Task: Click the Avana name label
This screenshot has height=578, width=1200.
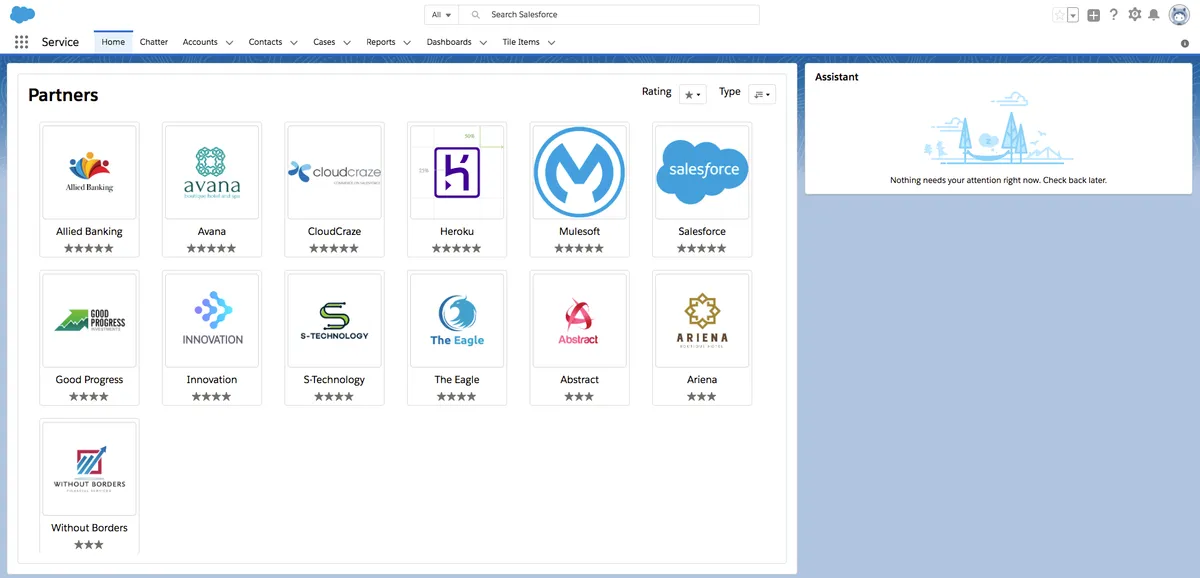Action: (x=212, y=231)
